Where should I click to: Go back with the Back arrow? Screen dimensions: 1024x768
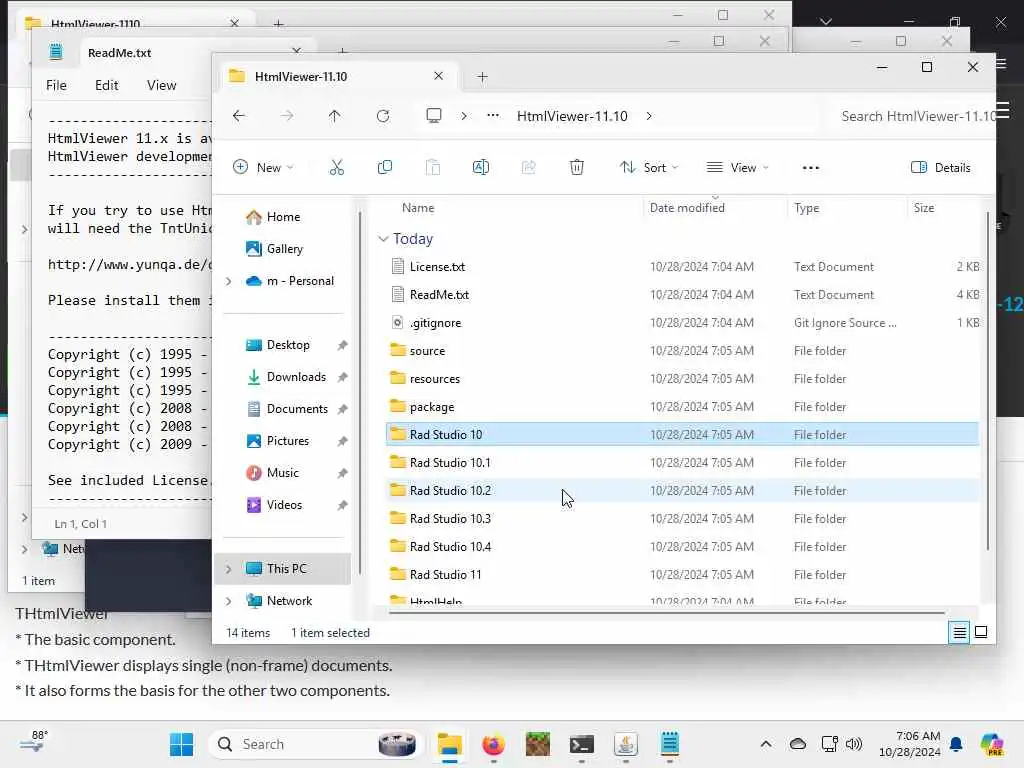(x=239, y=116)
